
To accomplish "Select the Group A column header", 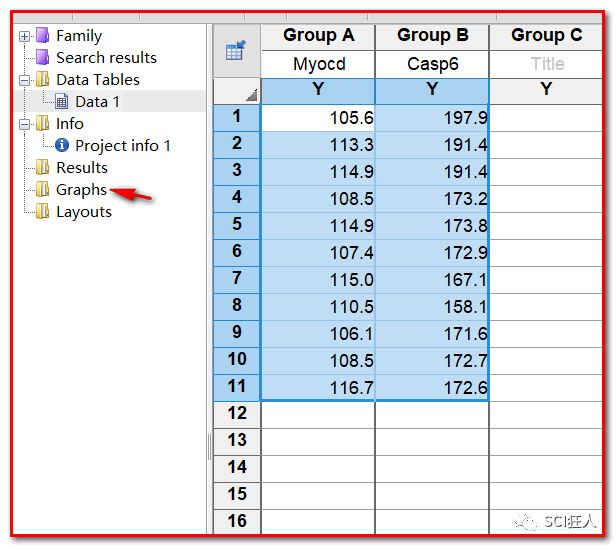I will pos(318,36).
